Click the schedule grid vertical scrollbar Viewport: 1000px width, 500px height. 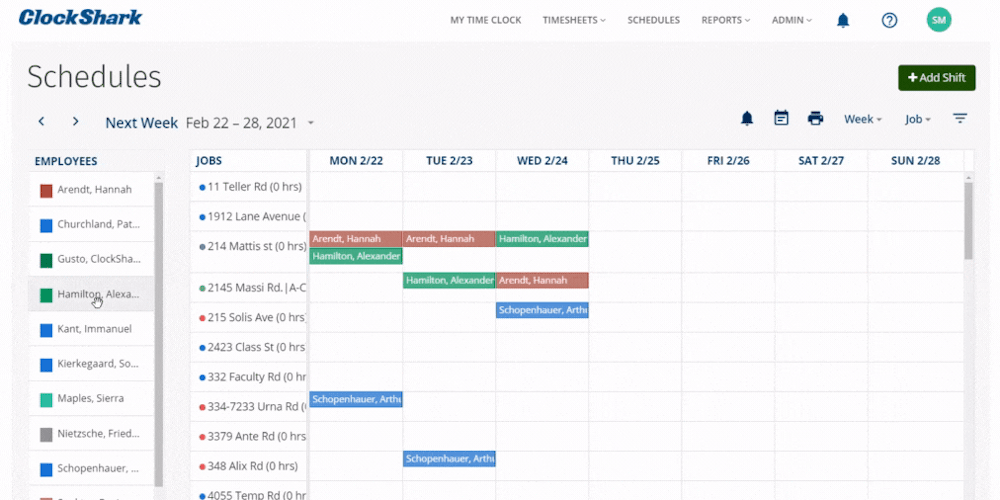pyautogui.click(x=969, y=221)
